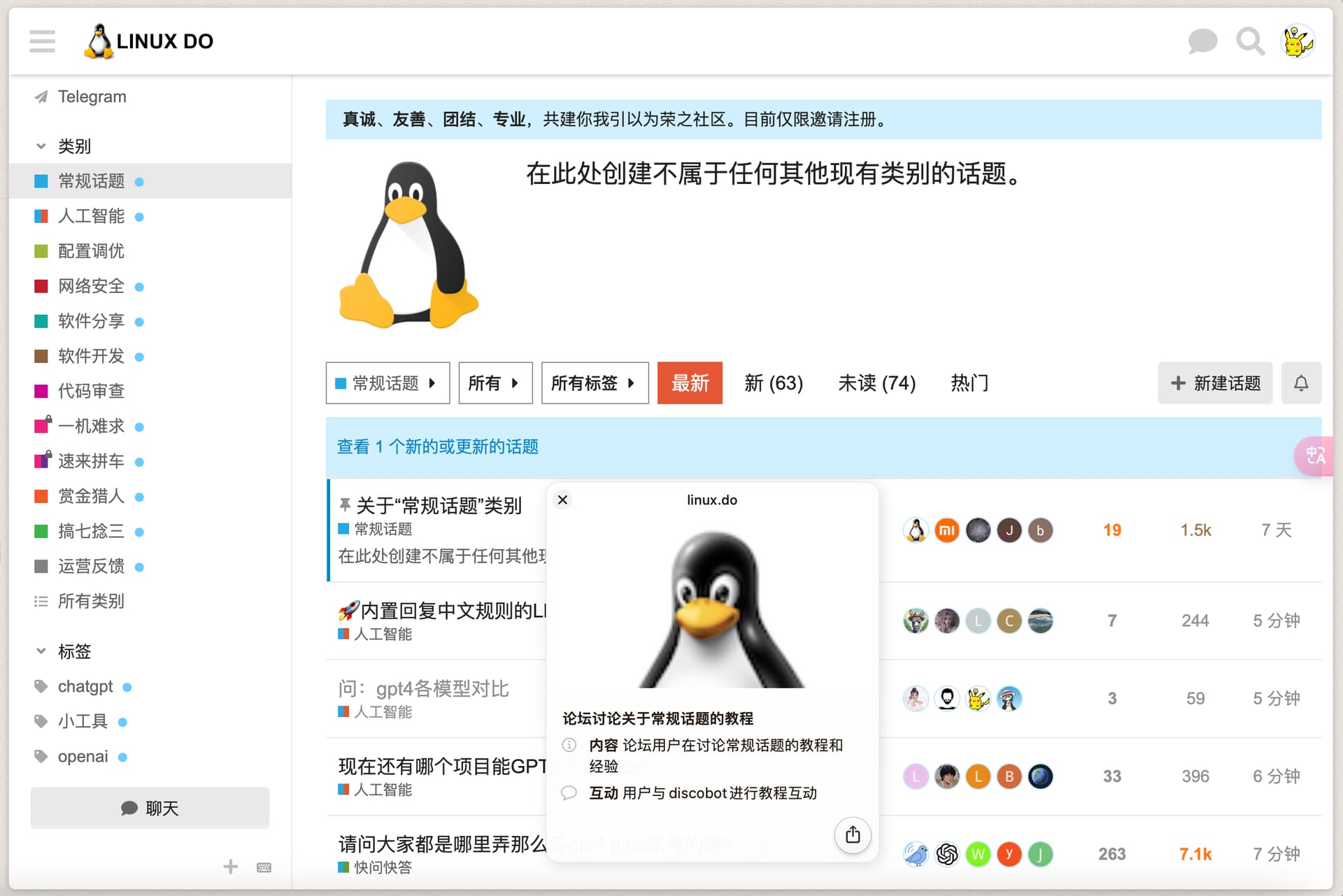Open the 聊天 button in sidebar

150,808
